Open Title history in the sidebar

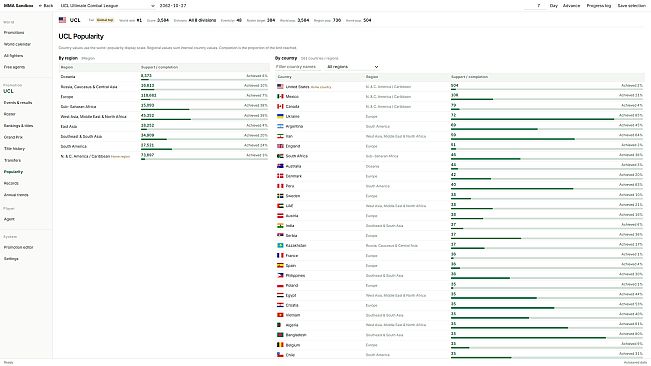coord(14,149)
